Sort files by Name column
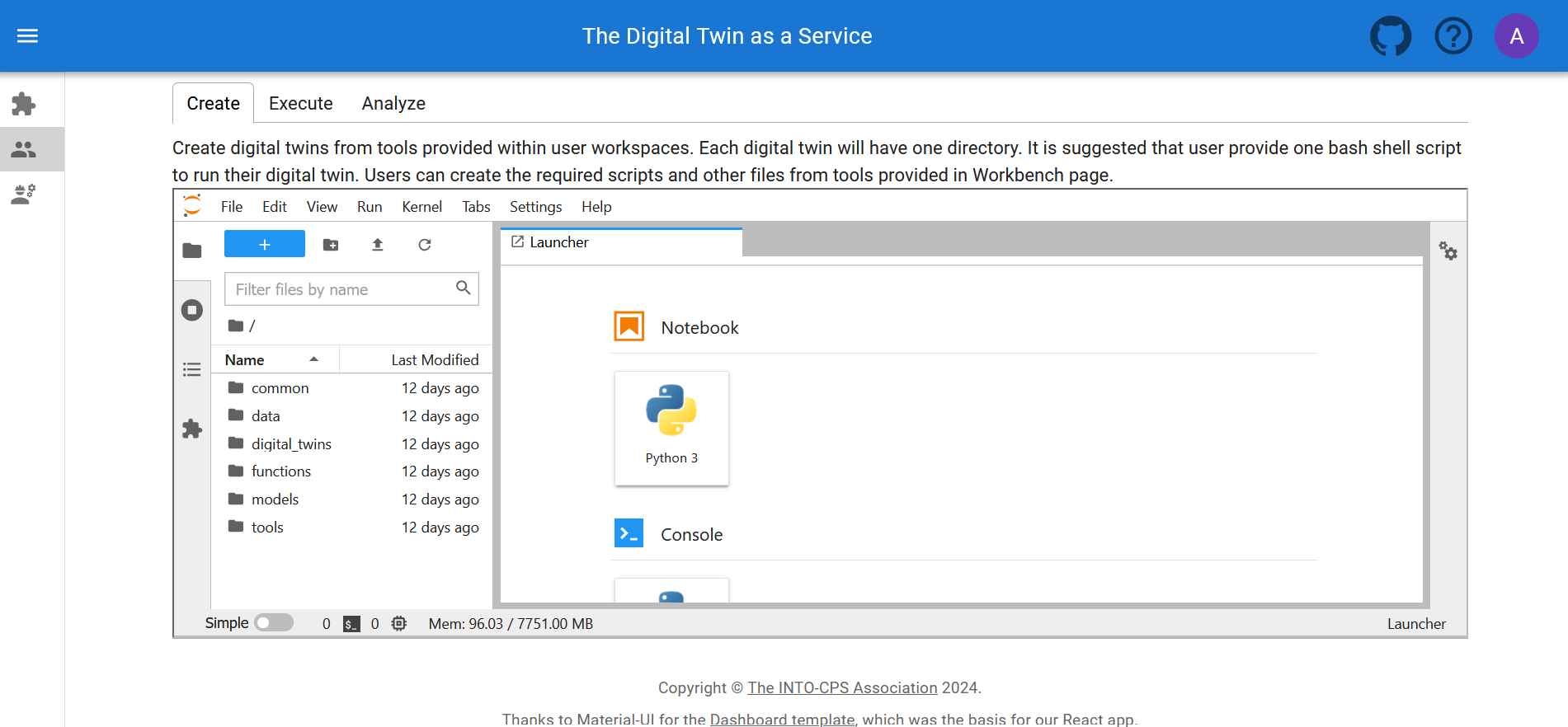This screenshot has width=1568, height=727. (x=275, y=360)
